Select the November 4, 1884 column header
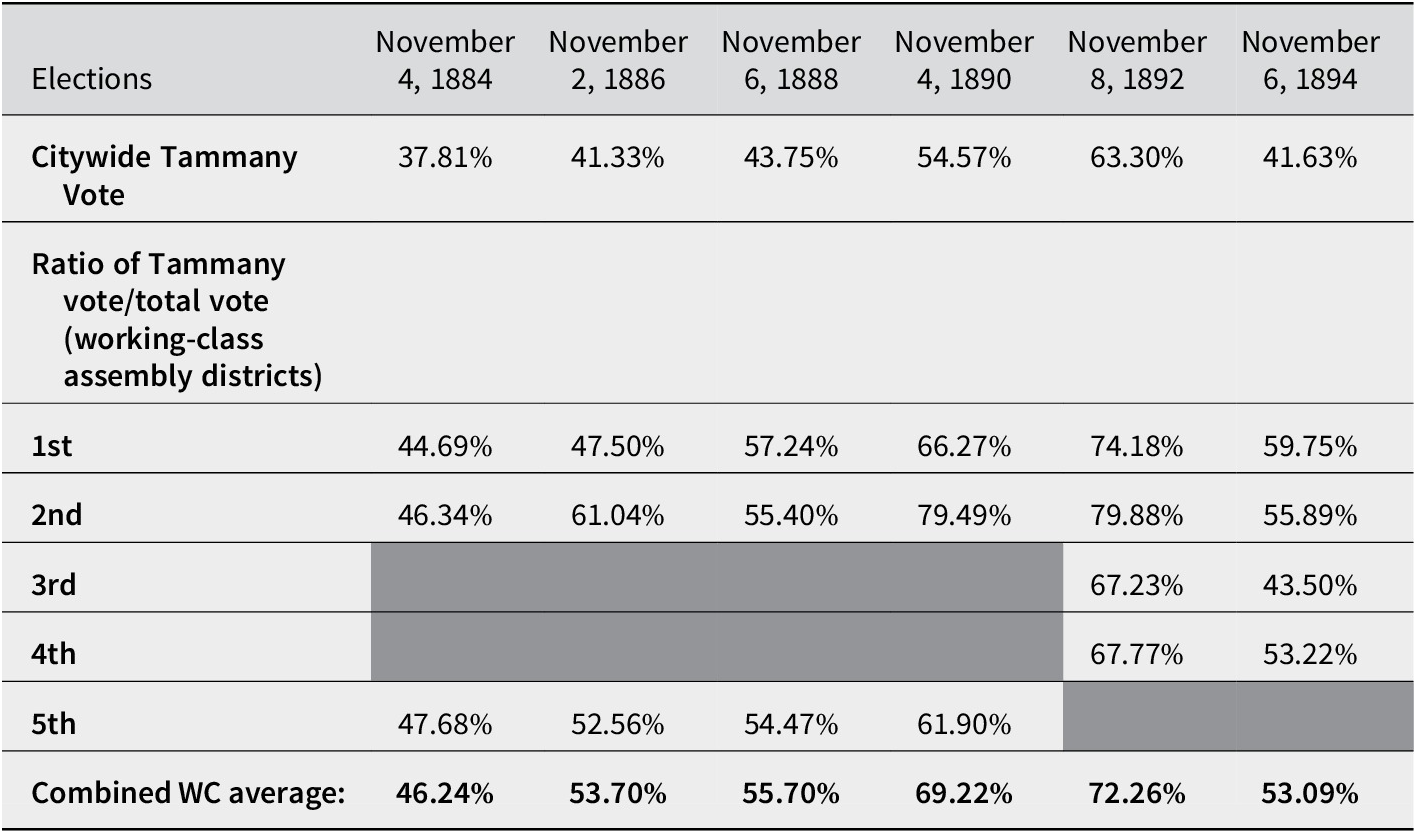The image size is (1416, 833). tap(445, 60)
